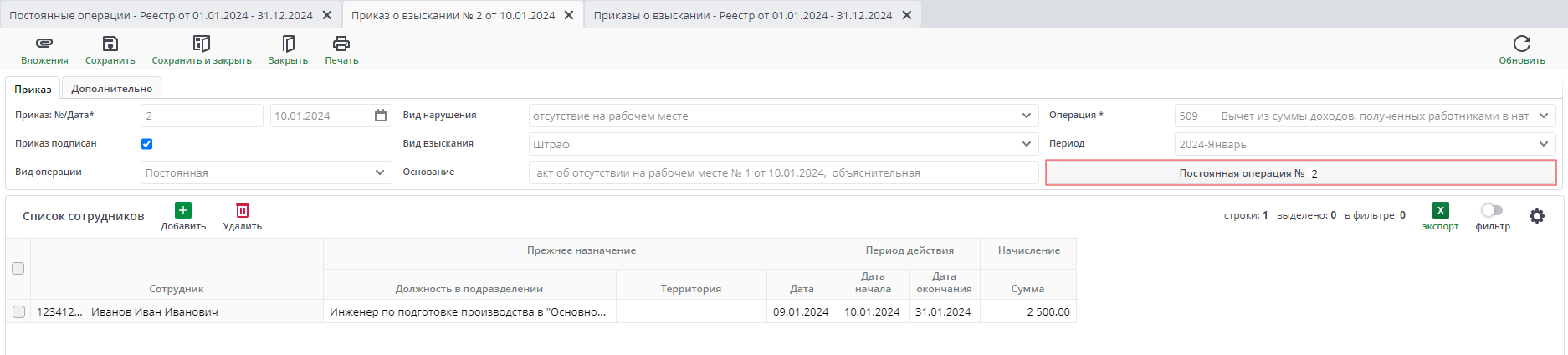The image size is (1568, 355).
Task: Print the order with Печать icon
Action: click(x=341, y=44)
